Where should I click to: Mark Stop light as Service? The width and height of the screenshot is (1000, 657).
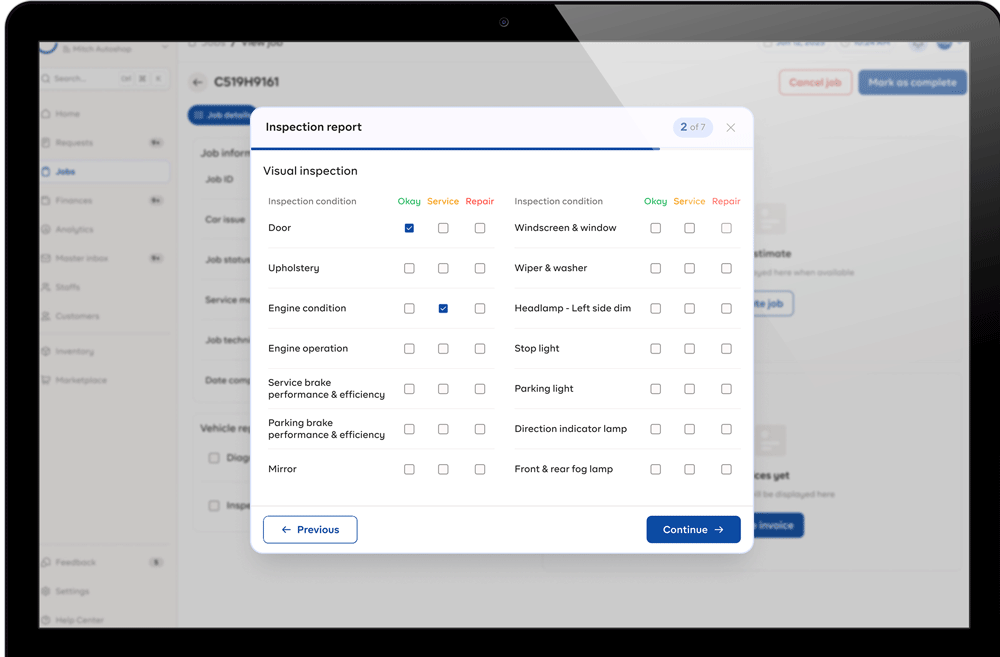pos(689,349)
